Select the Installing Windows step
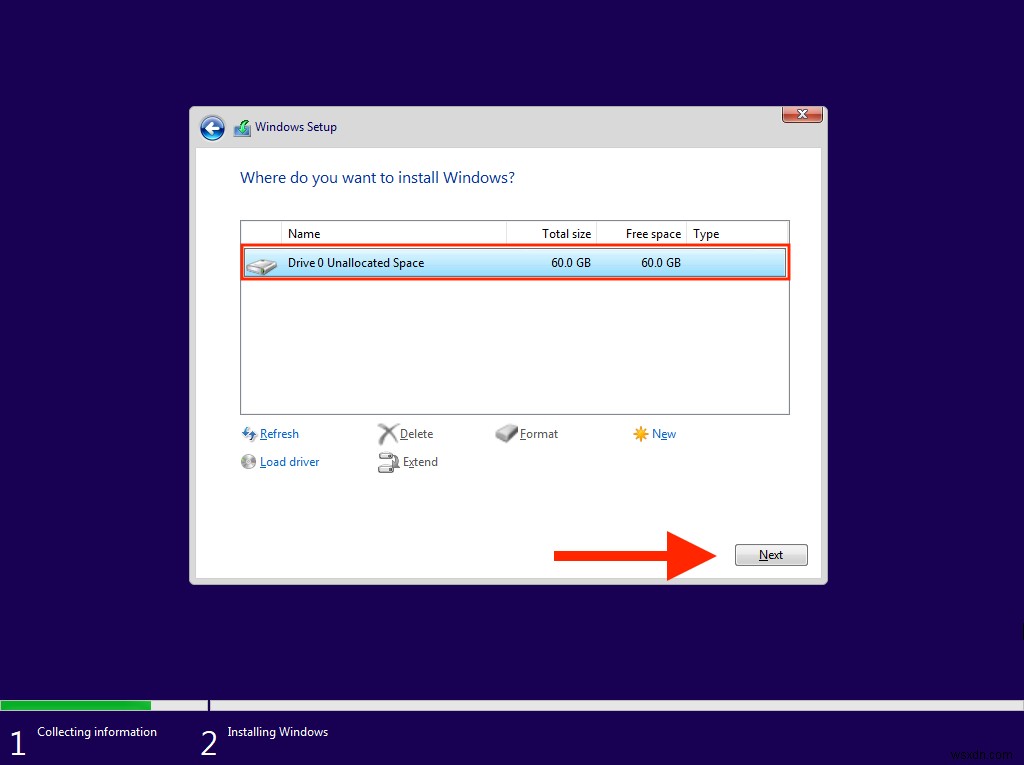This screenshot has width=1024, height=765. tap(277, 732)
